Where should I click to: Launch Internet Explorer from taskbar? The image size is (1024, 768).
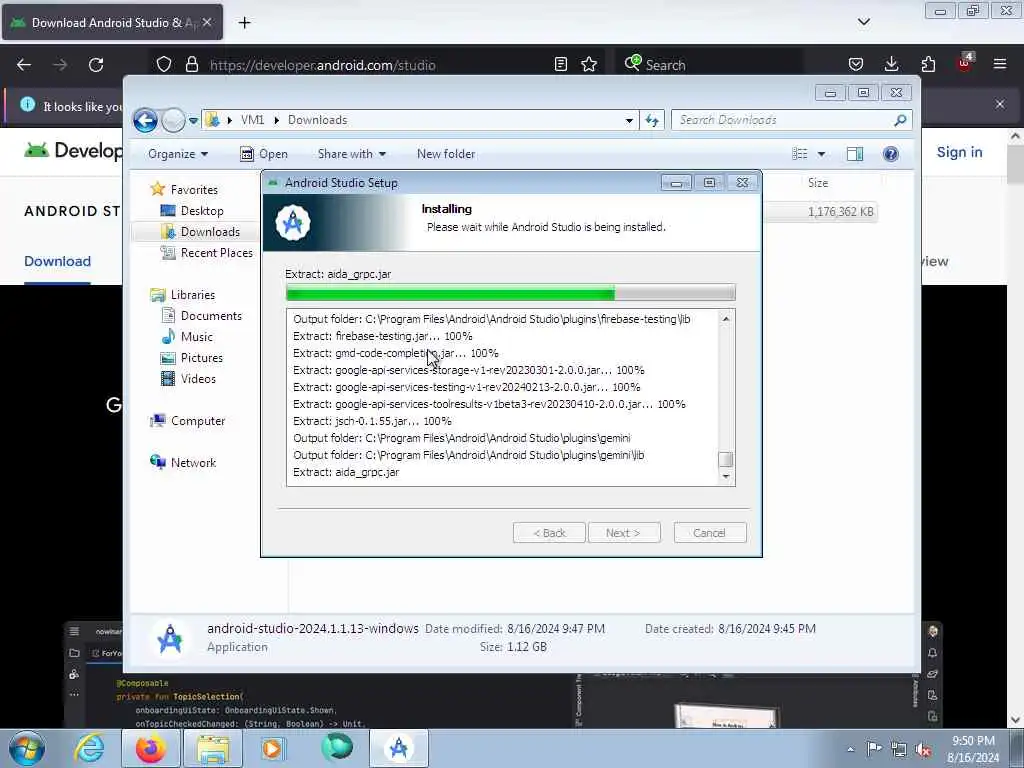pyautogui.click(x=89, y=748)
